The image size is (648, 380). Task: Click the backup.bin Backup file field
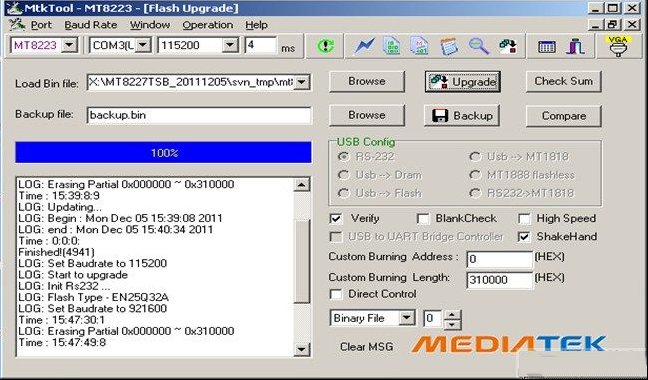point(199,115)
